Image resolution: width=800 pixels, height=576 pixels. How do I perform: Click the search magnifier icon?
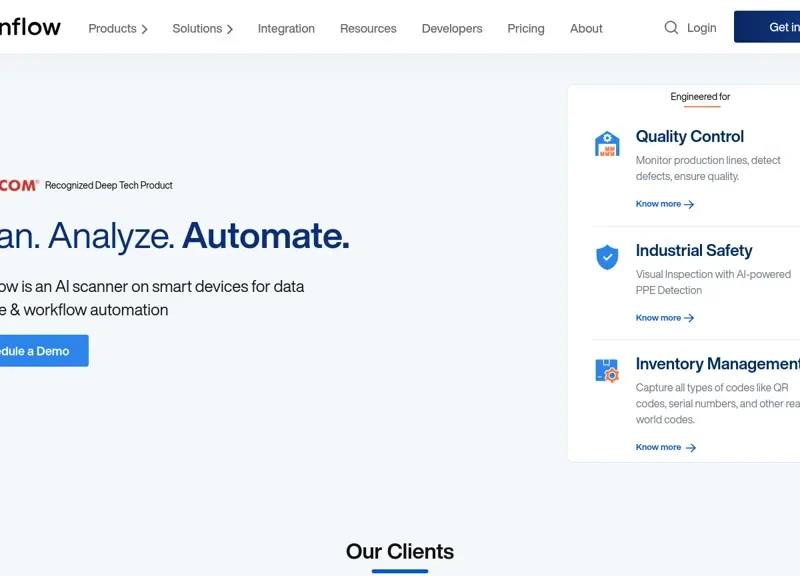point(671,28)
